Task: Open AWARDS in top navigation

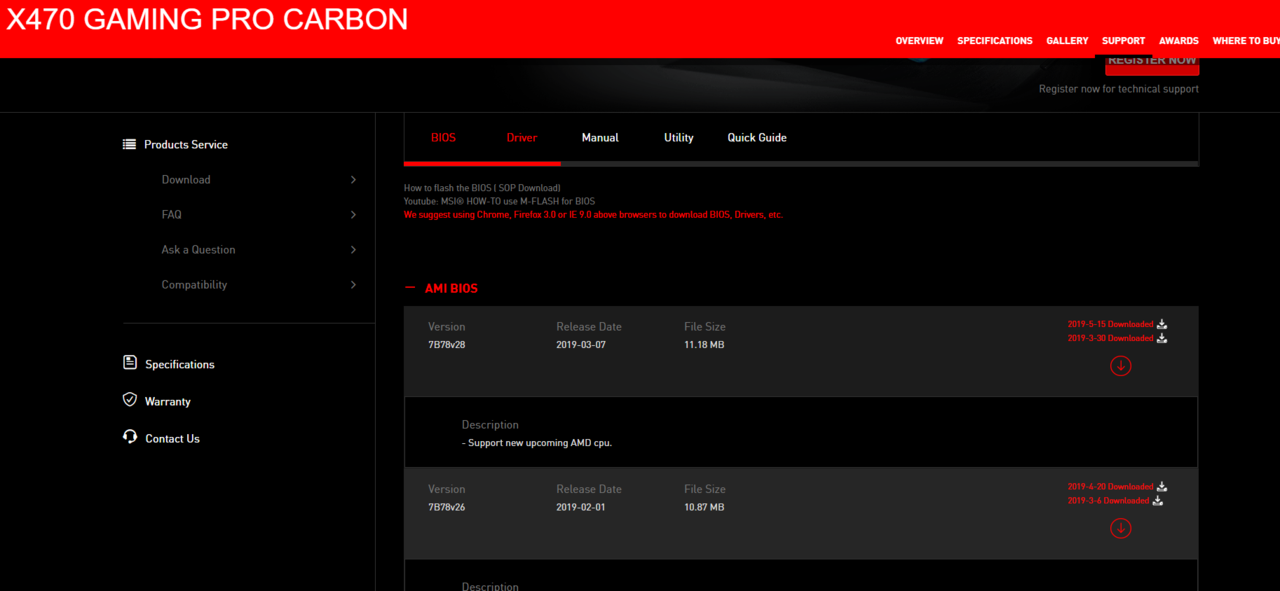Action: (1179, 41)
